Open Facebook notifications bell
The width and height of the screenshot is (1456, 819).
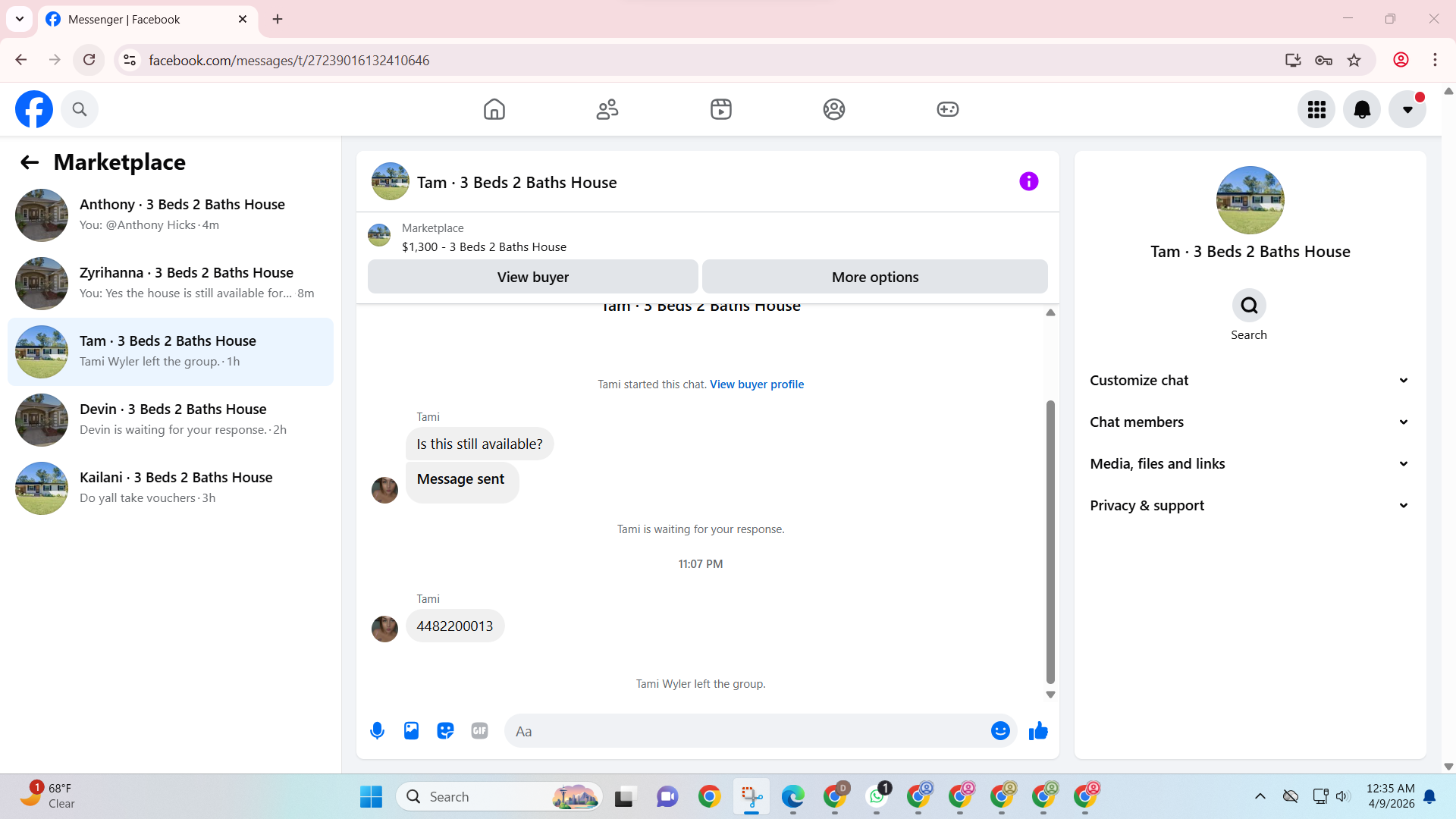(1362, 110)
